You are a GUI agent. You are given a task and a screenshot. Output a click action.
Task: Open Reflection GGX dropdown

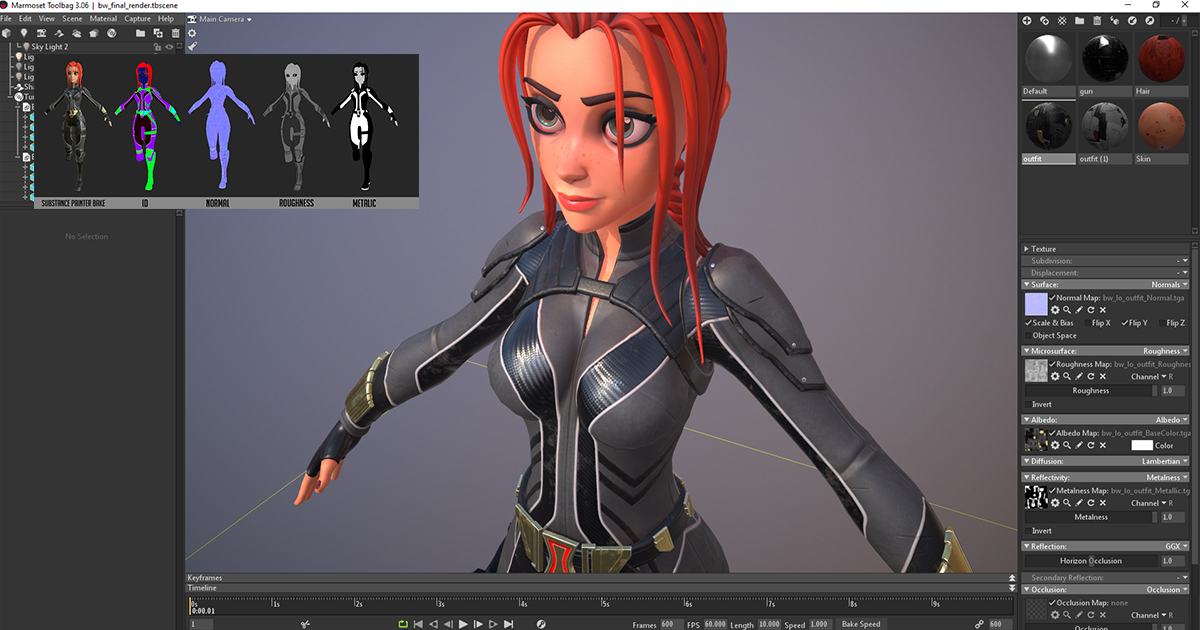point(1177,546)
